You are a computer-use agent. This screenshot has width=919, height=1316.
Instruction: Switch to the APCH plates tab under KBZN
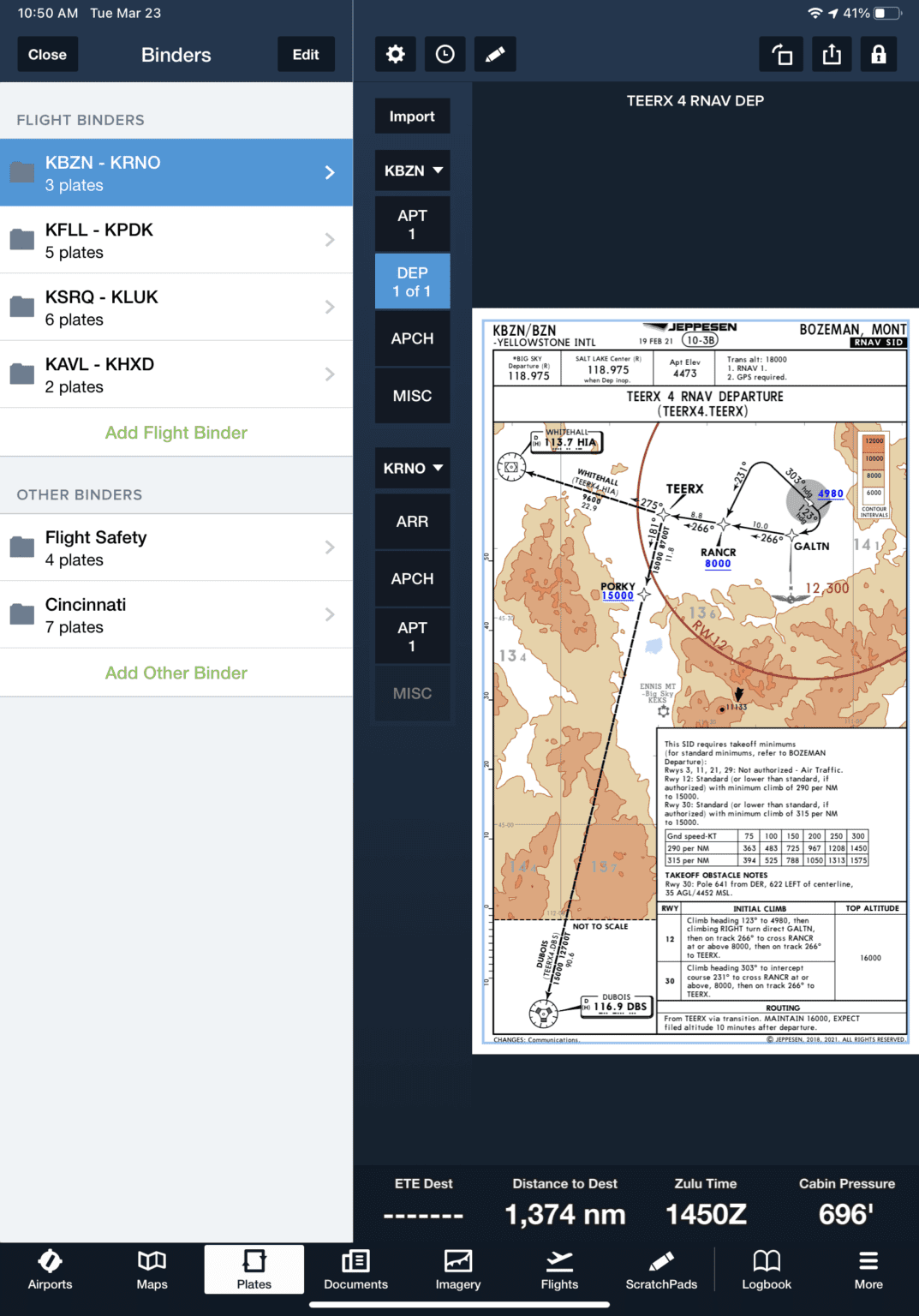point(412,338)
